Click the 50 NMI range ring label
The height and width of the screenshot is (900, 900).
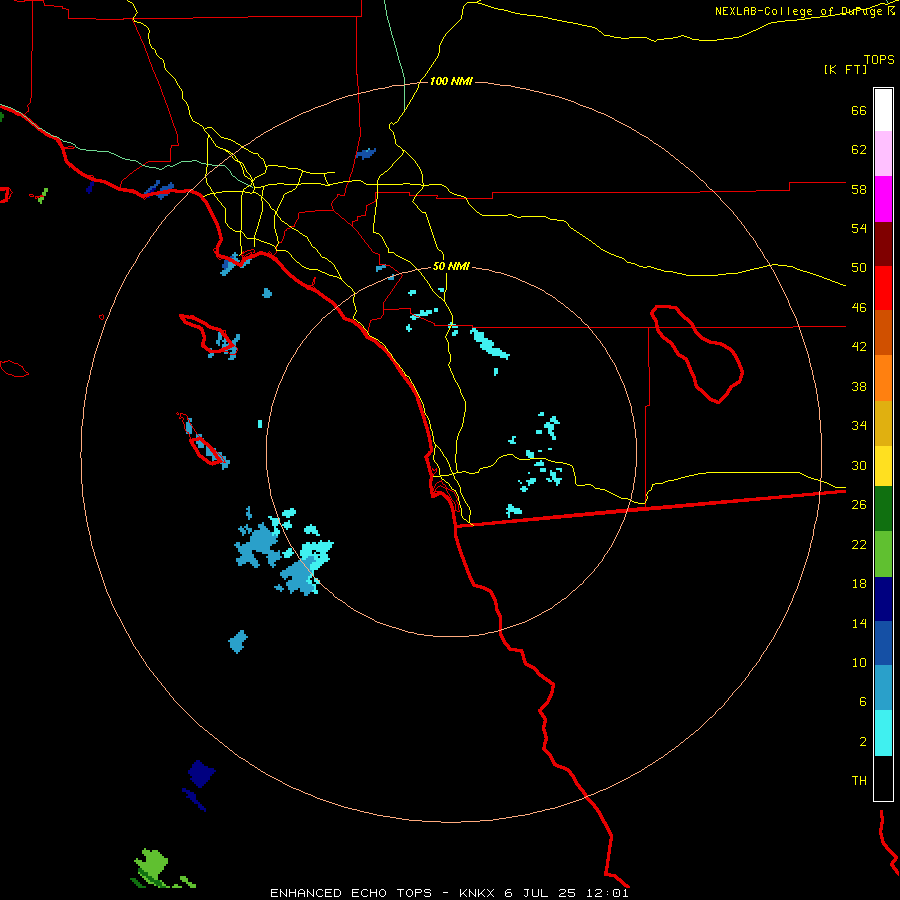click(451, 266)
